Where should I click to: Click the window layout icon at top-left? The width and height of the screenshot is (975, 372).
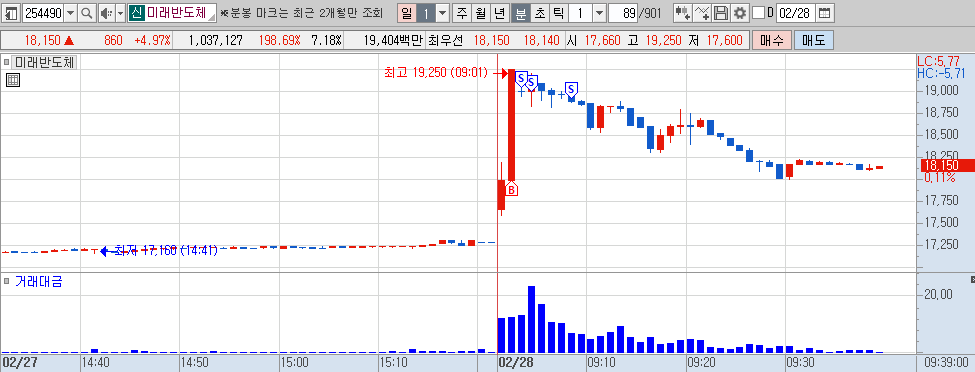pos(11,12)
